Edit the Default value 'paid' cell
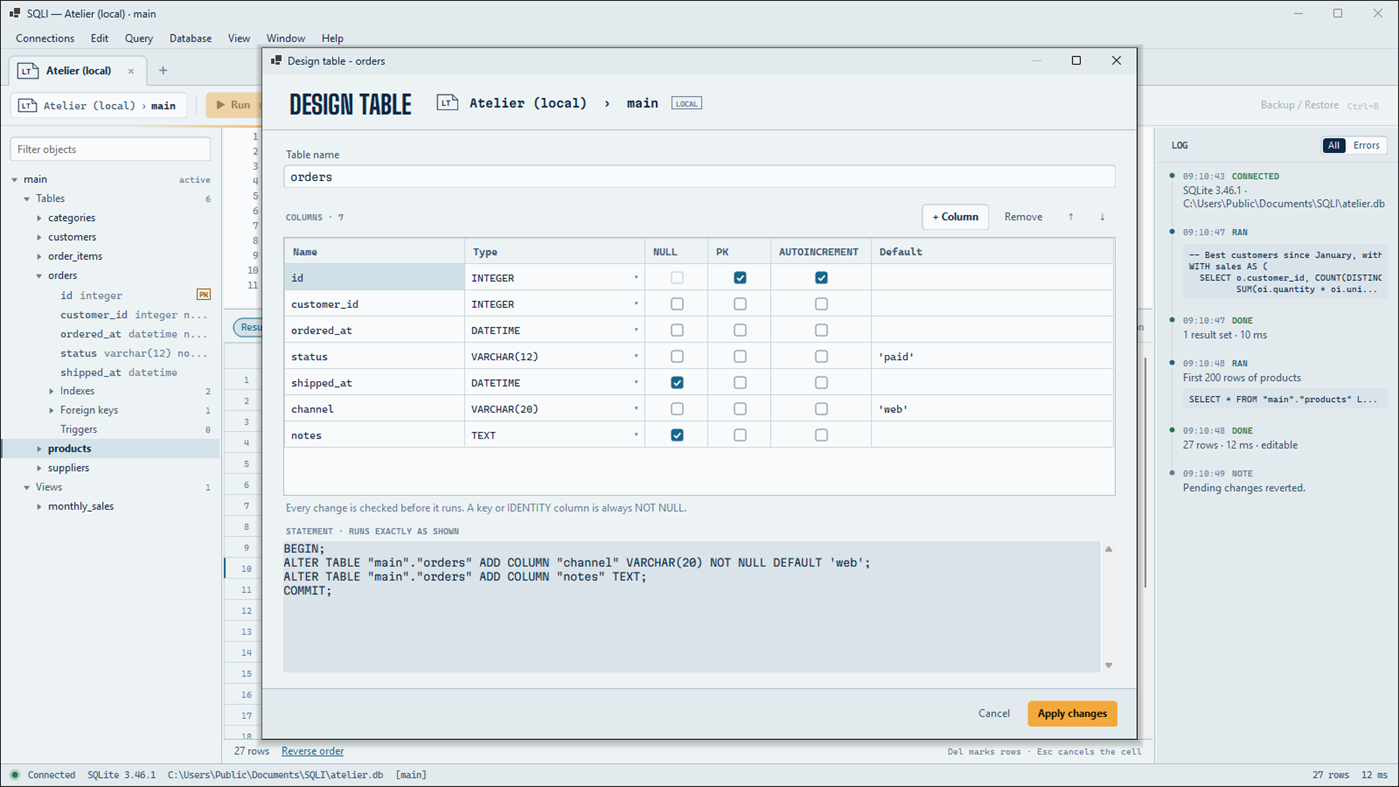 [x=992, y=357]
